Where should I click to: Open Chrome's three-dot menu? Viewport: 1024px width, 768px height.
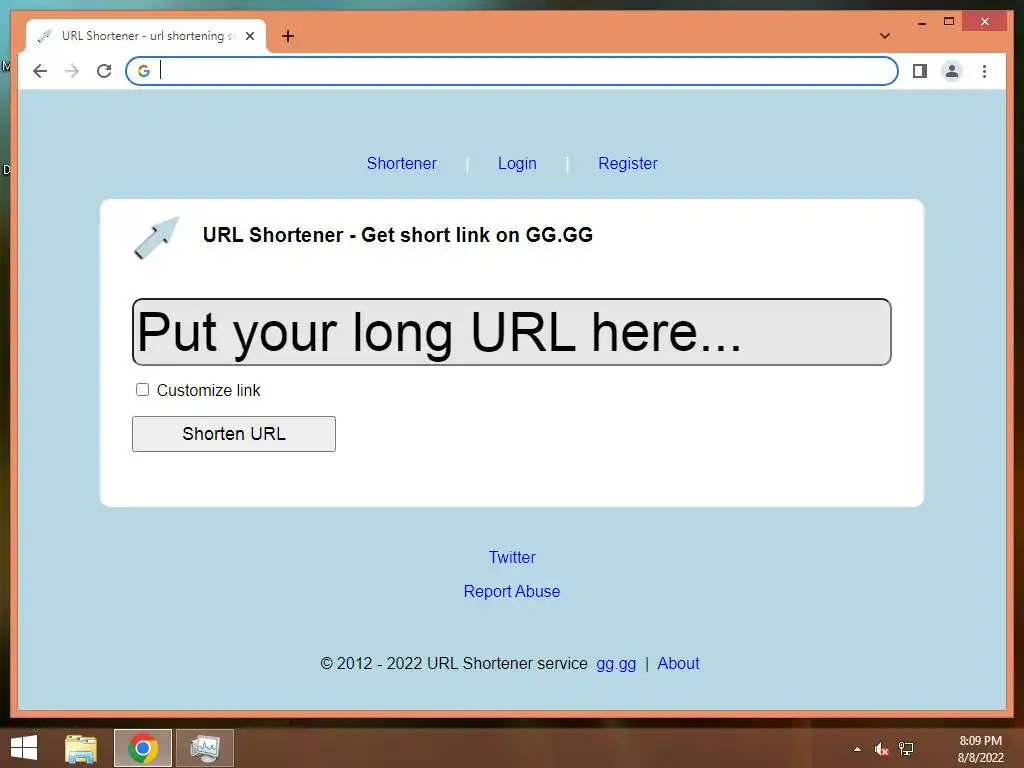click(984, 71)
